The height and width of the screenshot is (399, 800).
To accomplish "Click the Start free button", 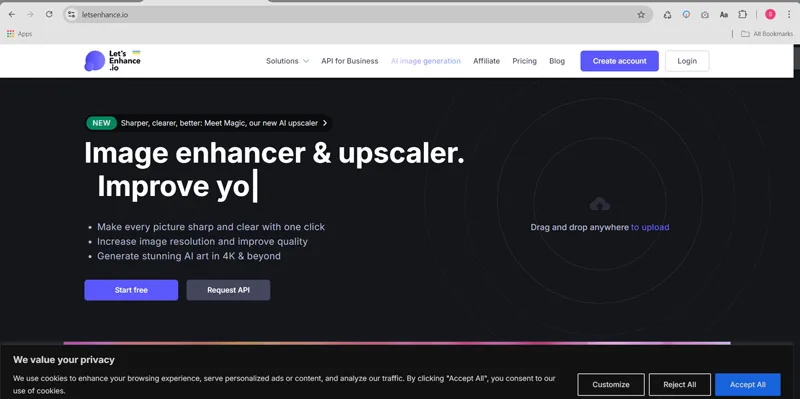I will coord(131,290).
